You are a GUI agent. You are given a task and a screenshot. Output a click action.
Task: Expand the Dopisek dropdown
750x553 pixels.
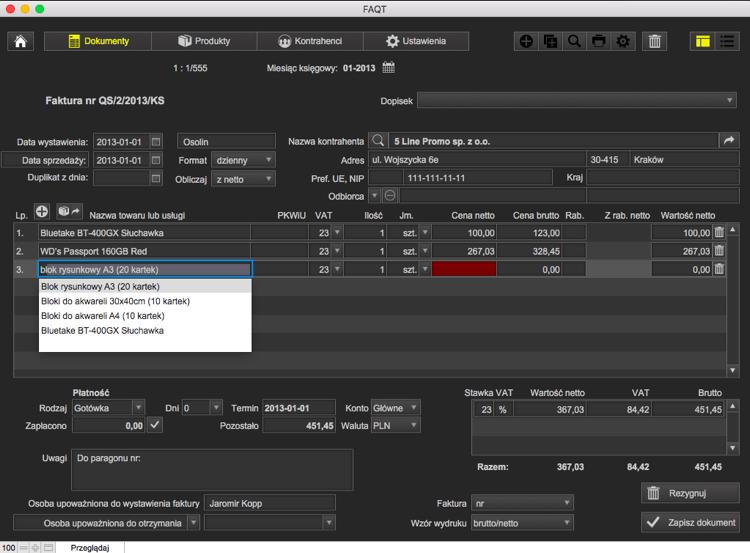pyautogui.click(x=729, y=100)
